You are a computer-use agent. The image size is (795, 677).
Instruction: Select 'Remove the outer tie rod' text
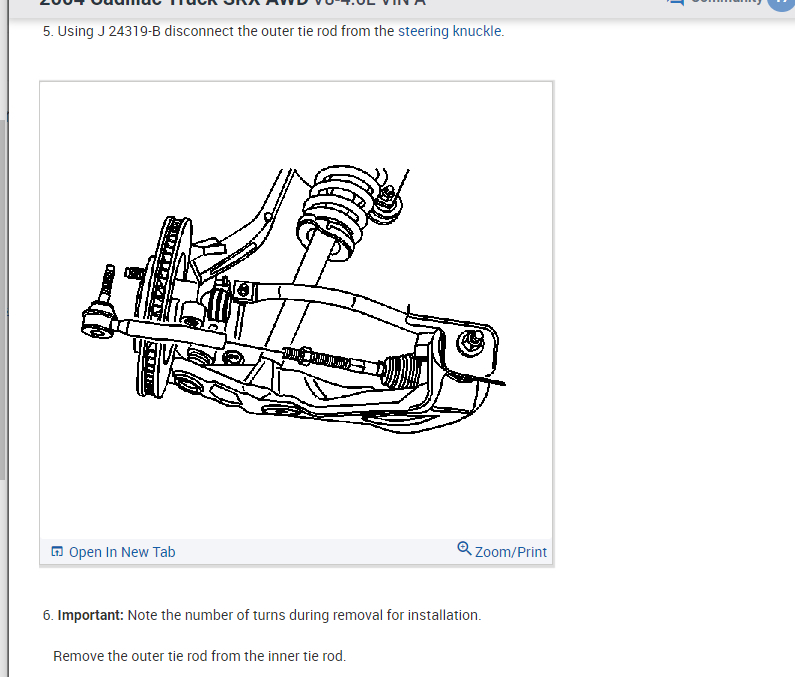(x=199, y=656)
